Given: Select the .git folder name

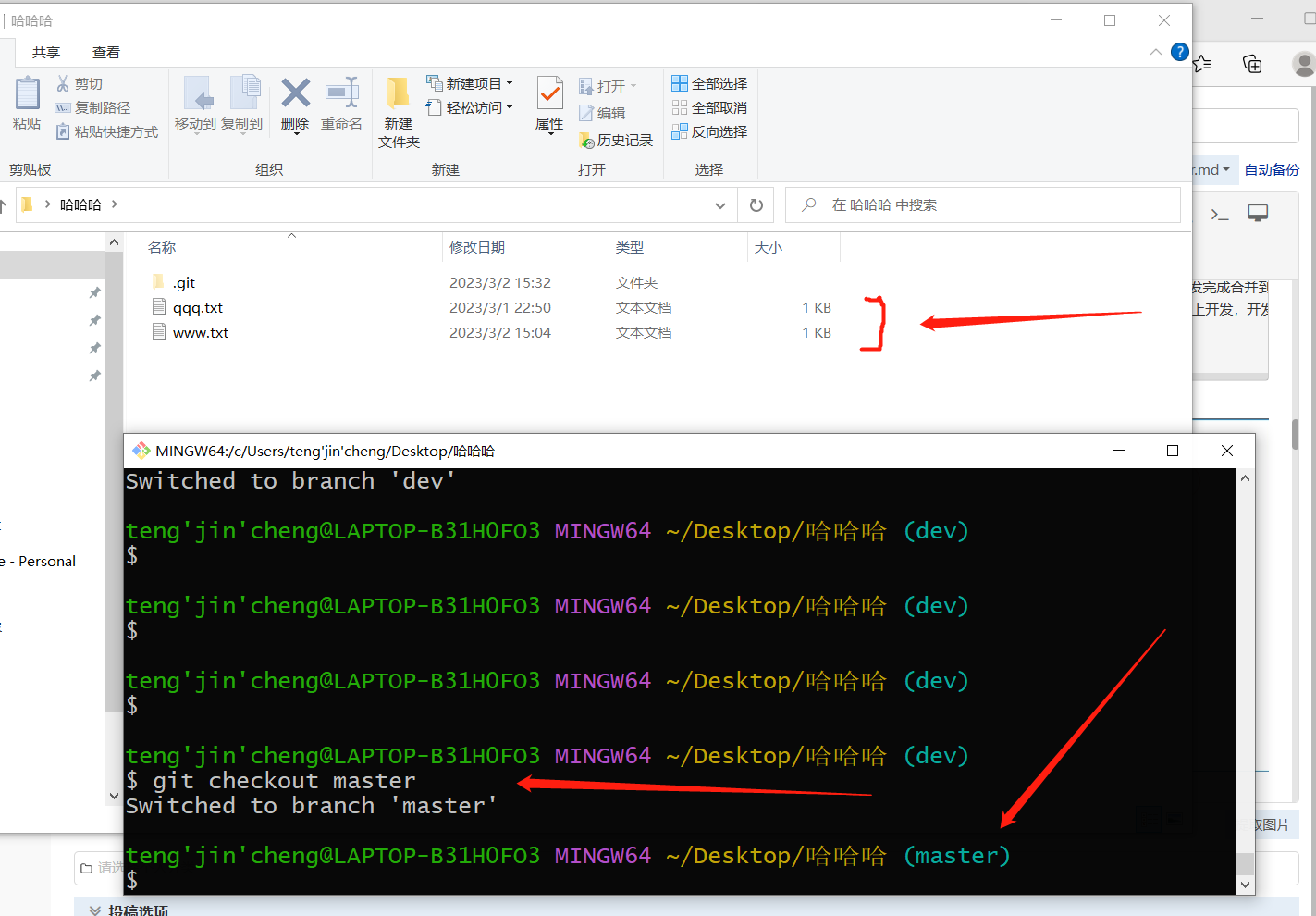Looking at the screenshot, I should pyautogui.click(x=184, y=282).
